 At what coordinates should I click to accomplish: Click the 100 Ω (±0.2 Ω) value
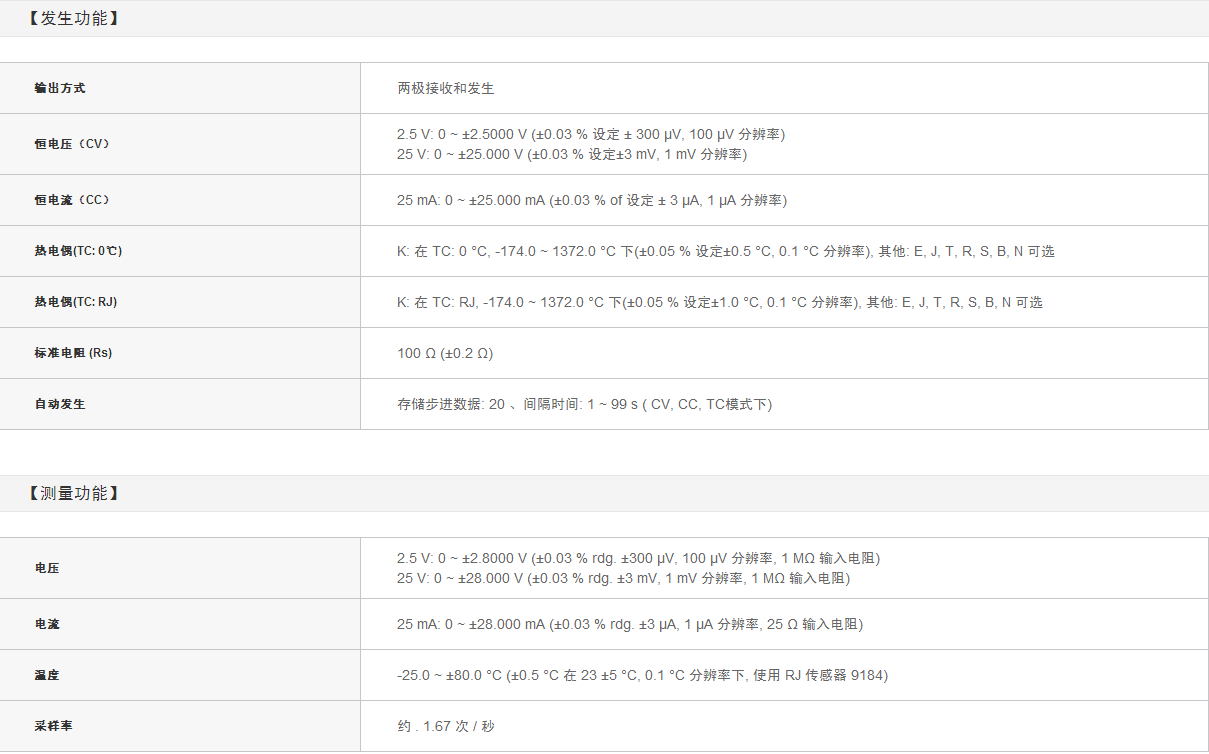[x=445, y=353]
